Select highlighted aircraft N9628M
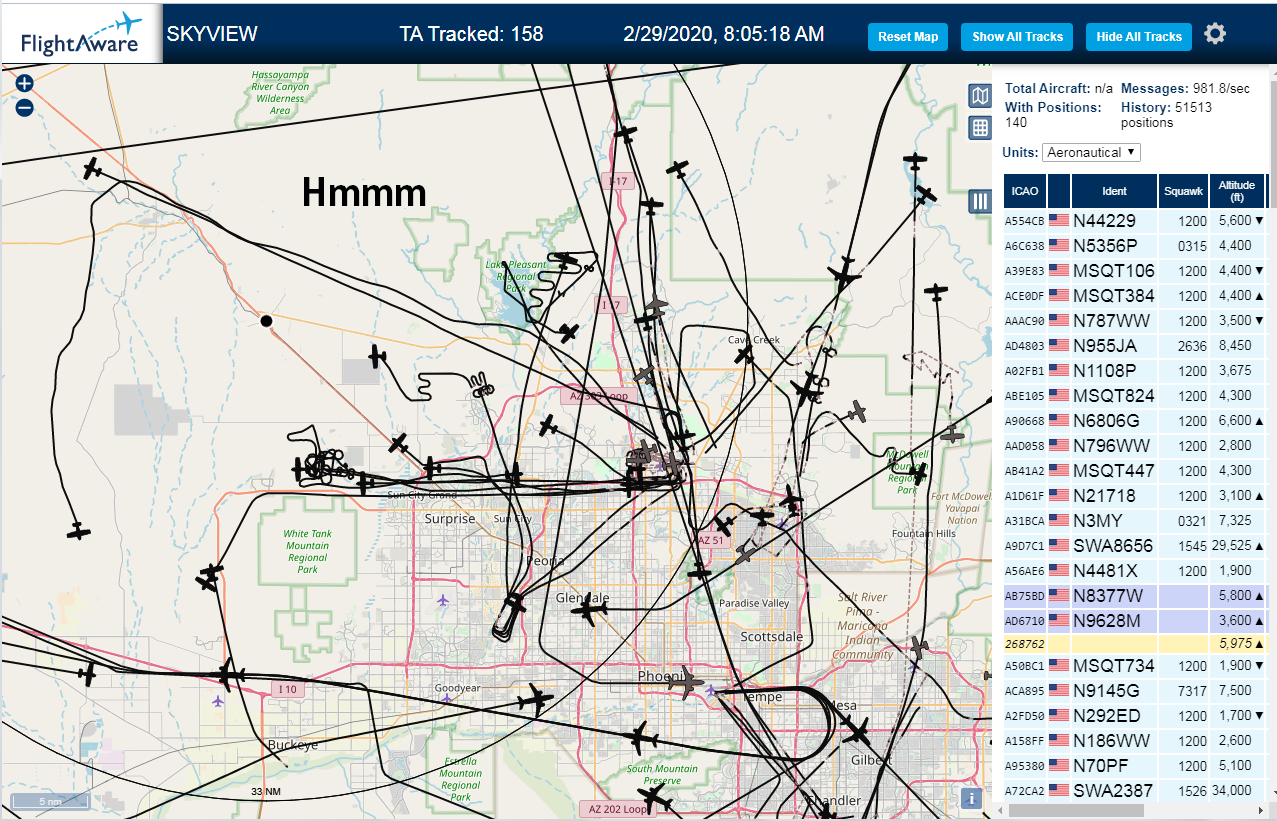The width and height of the screenshot is (1277, 821). (1135, 621)
